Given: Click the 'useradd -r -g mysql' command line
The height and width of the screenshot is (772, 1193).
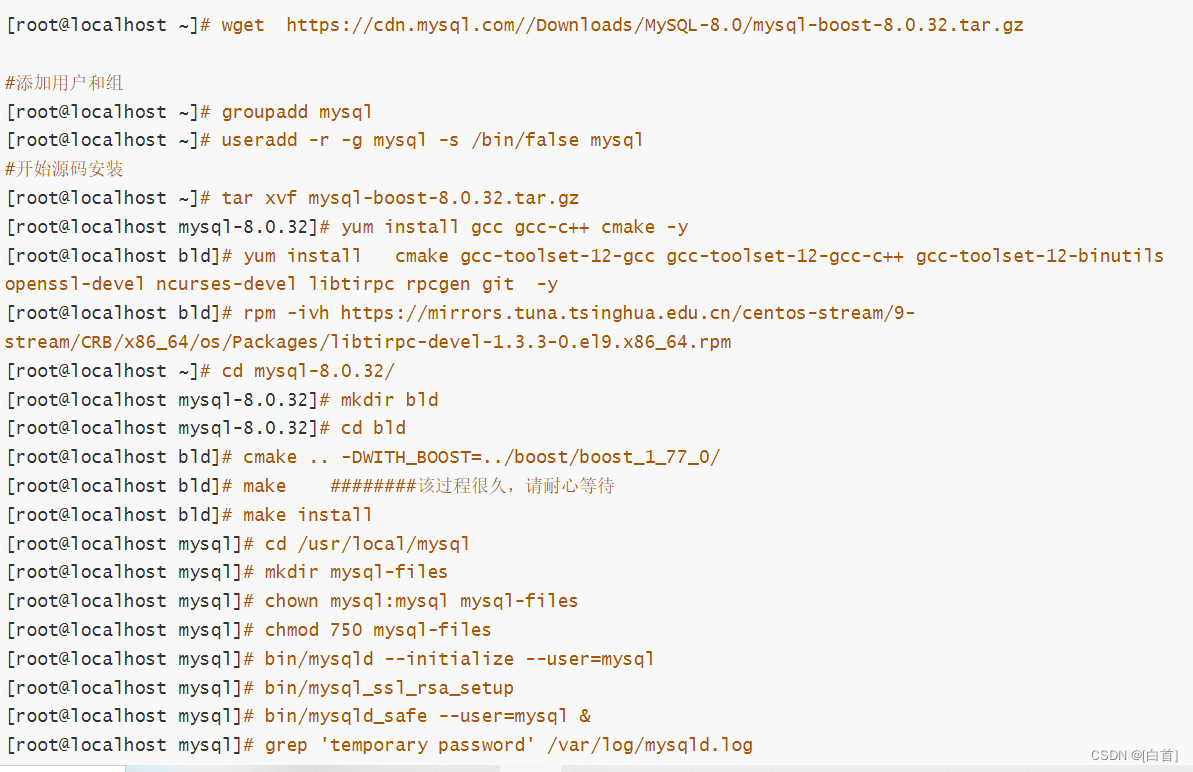Looking at the screenshot, I should [325, 140].
